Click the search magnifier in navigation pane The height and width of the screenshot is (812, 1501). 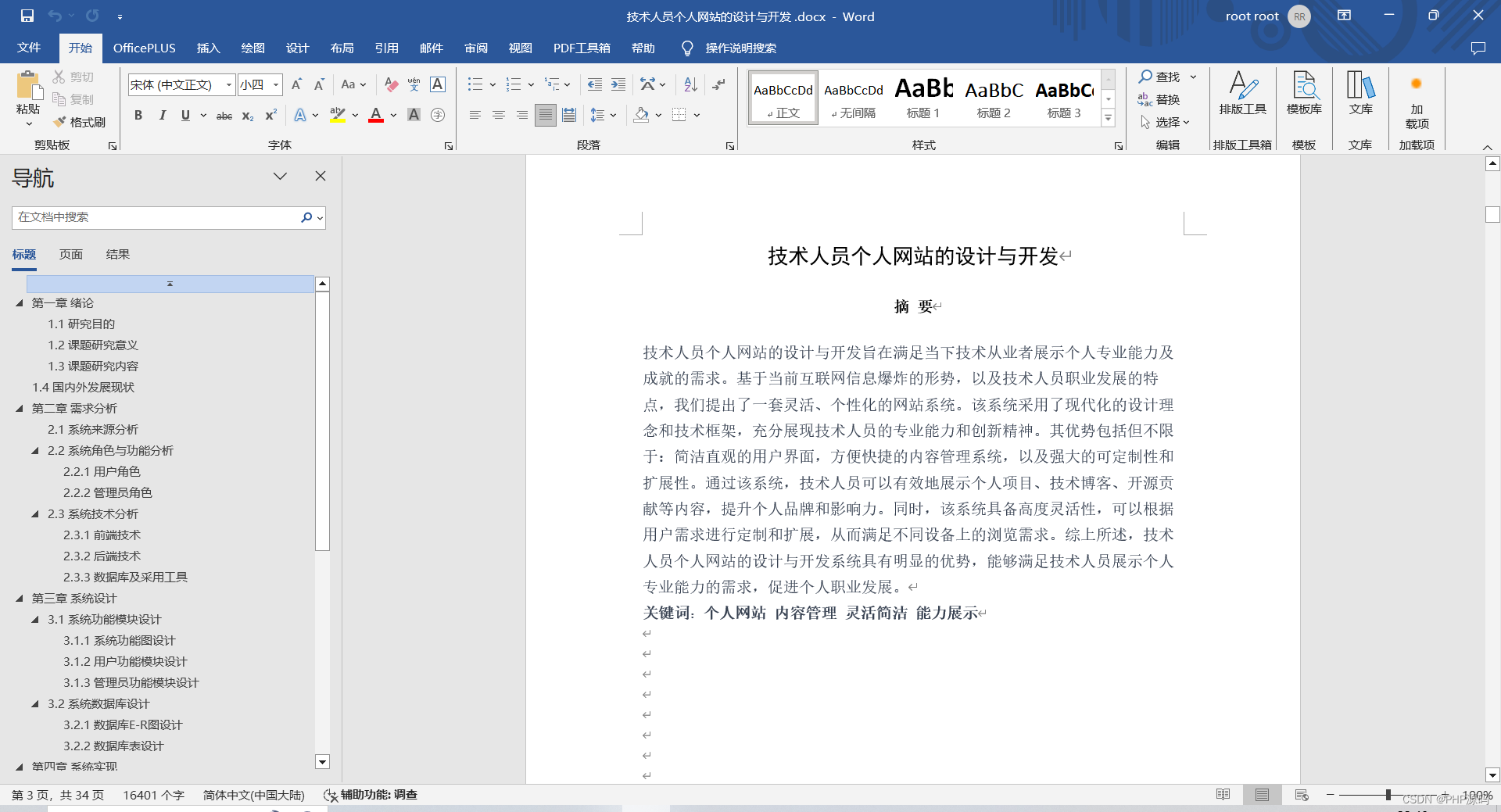click(306, 217)
